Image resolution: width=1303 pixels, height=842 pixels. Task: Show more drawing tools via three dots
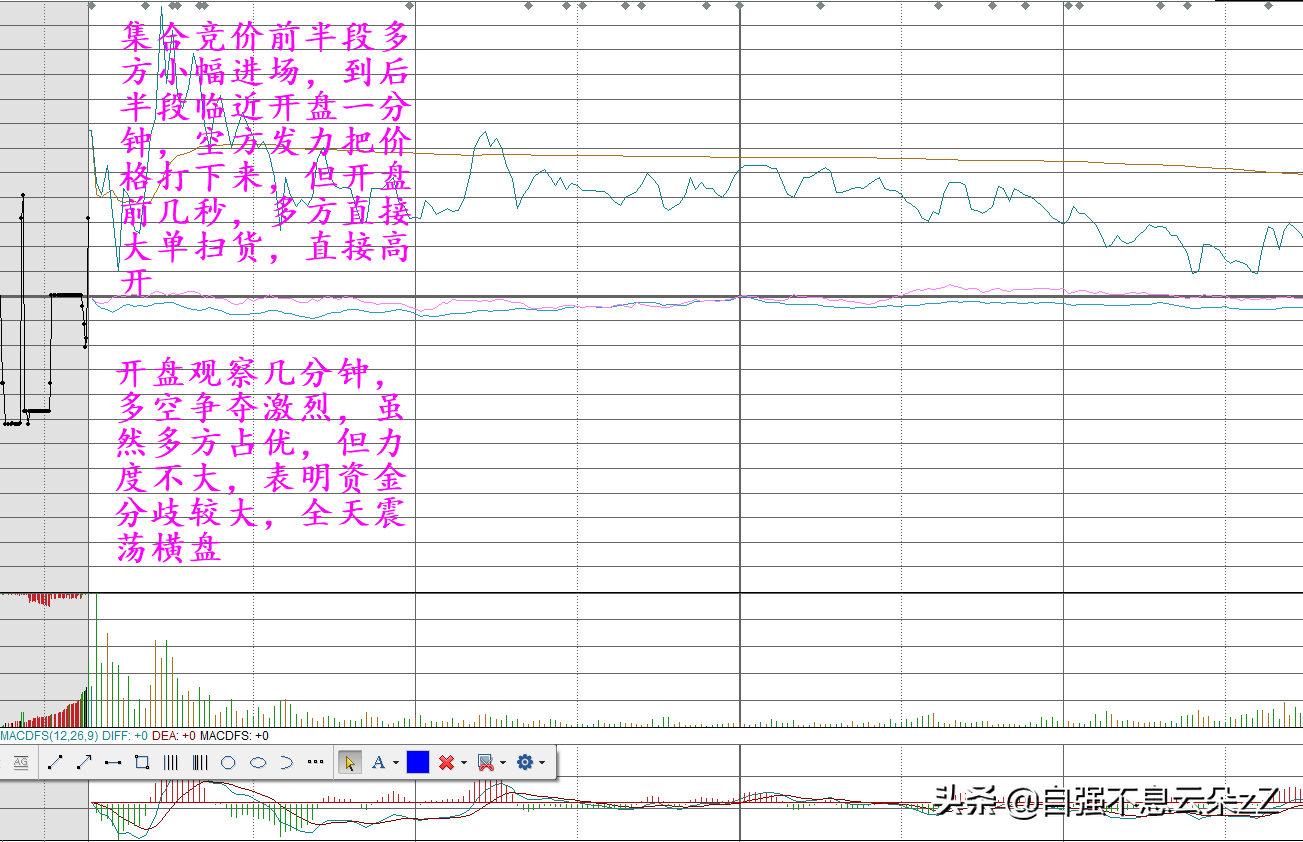316,762
